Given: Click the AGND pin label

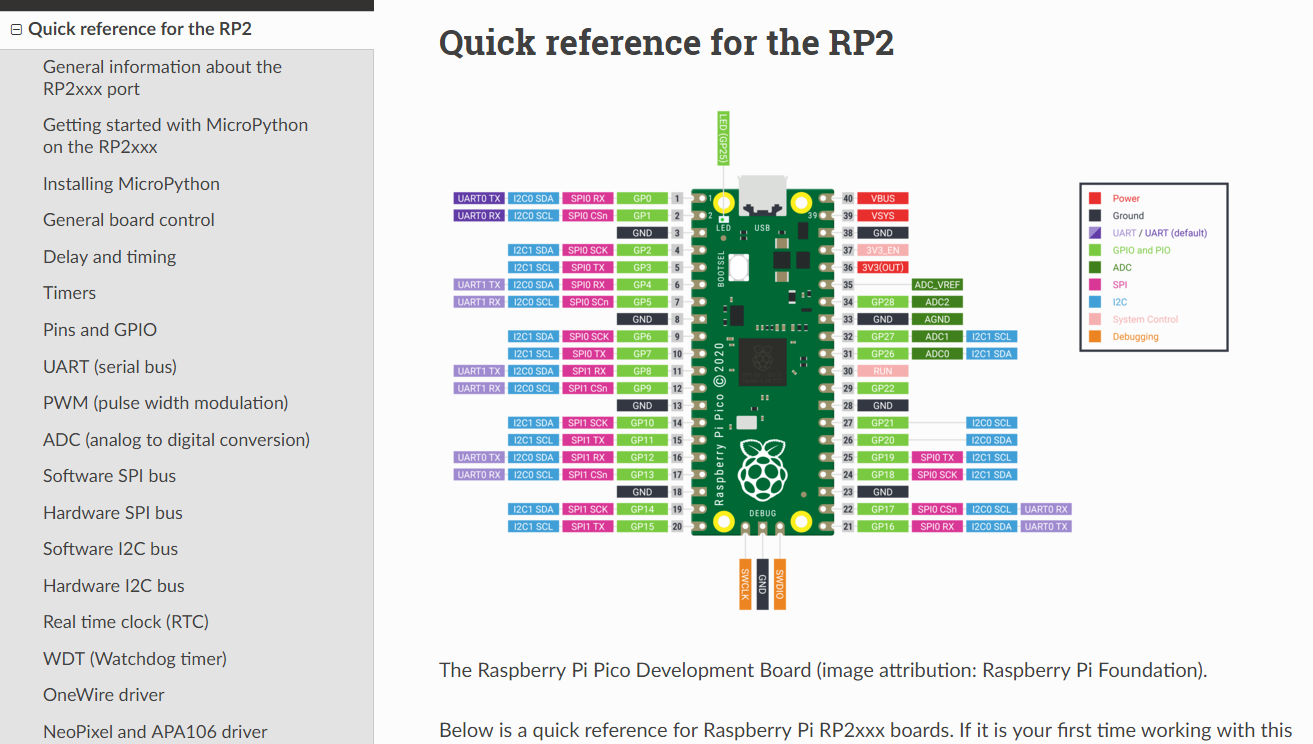Looking at the screenshot, I should tap(937, 320).
